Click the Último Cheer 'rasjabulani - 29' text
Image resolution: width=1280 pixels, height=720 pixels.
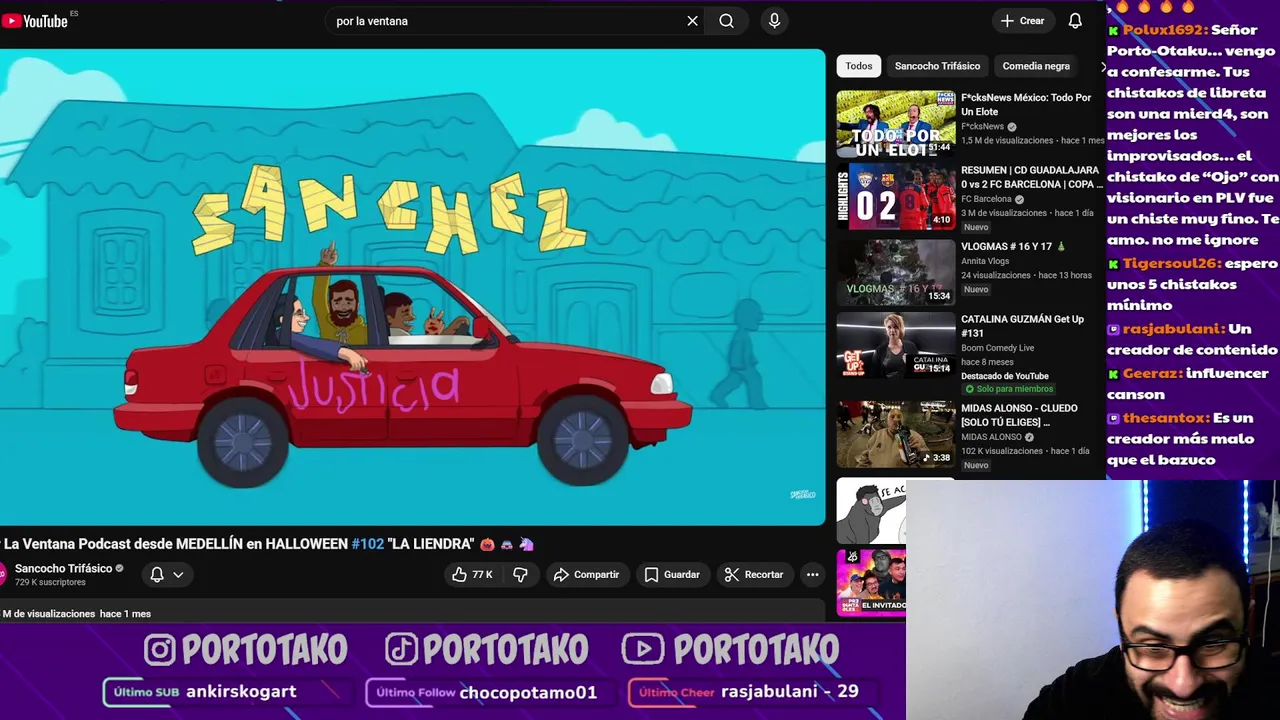click(790, 692)
